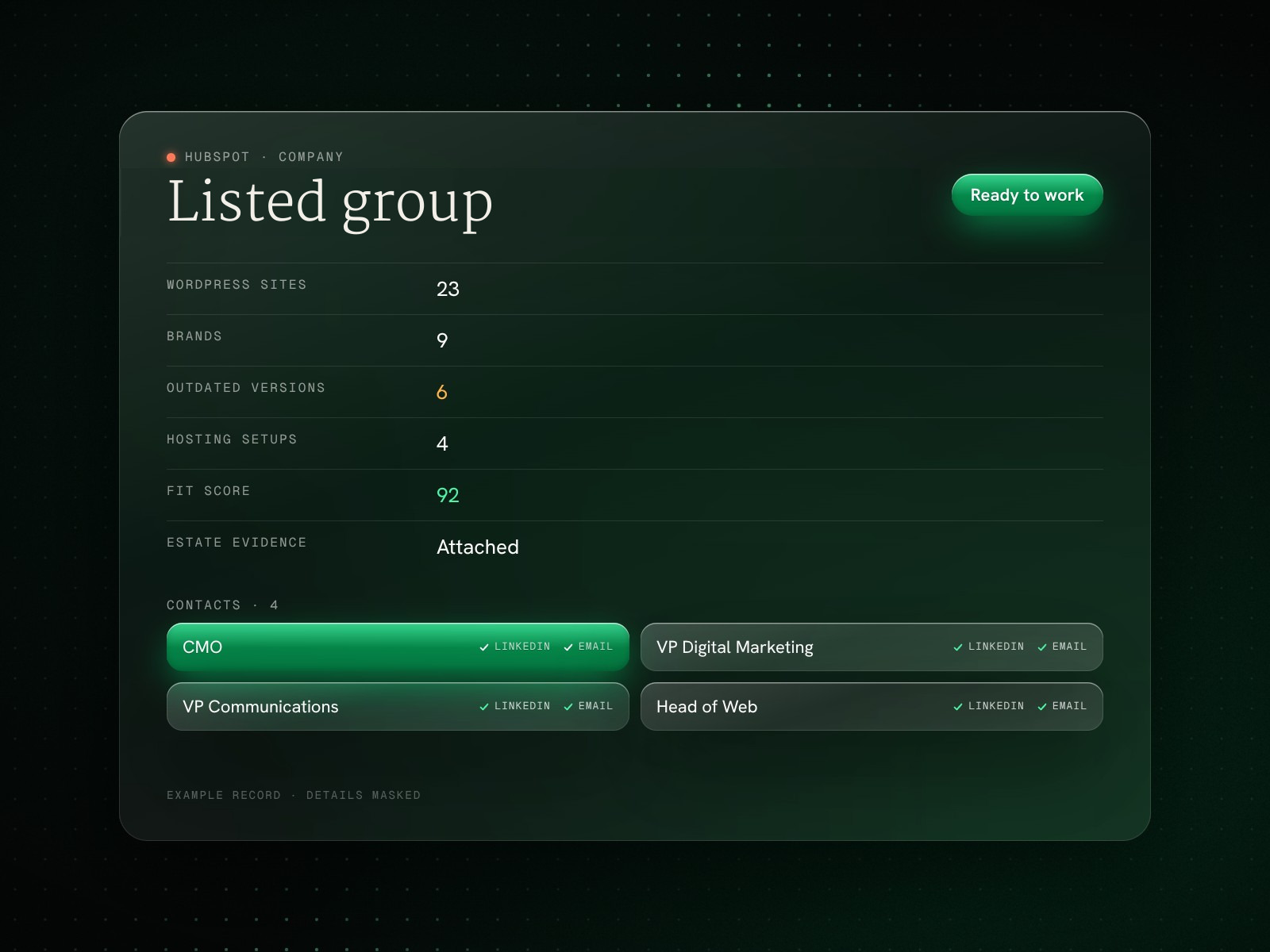Open the Head of Web contact card
This screenshot has height=952, width=1270.
pyautogui.click(x=872, y=706)
